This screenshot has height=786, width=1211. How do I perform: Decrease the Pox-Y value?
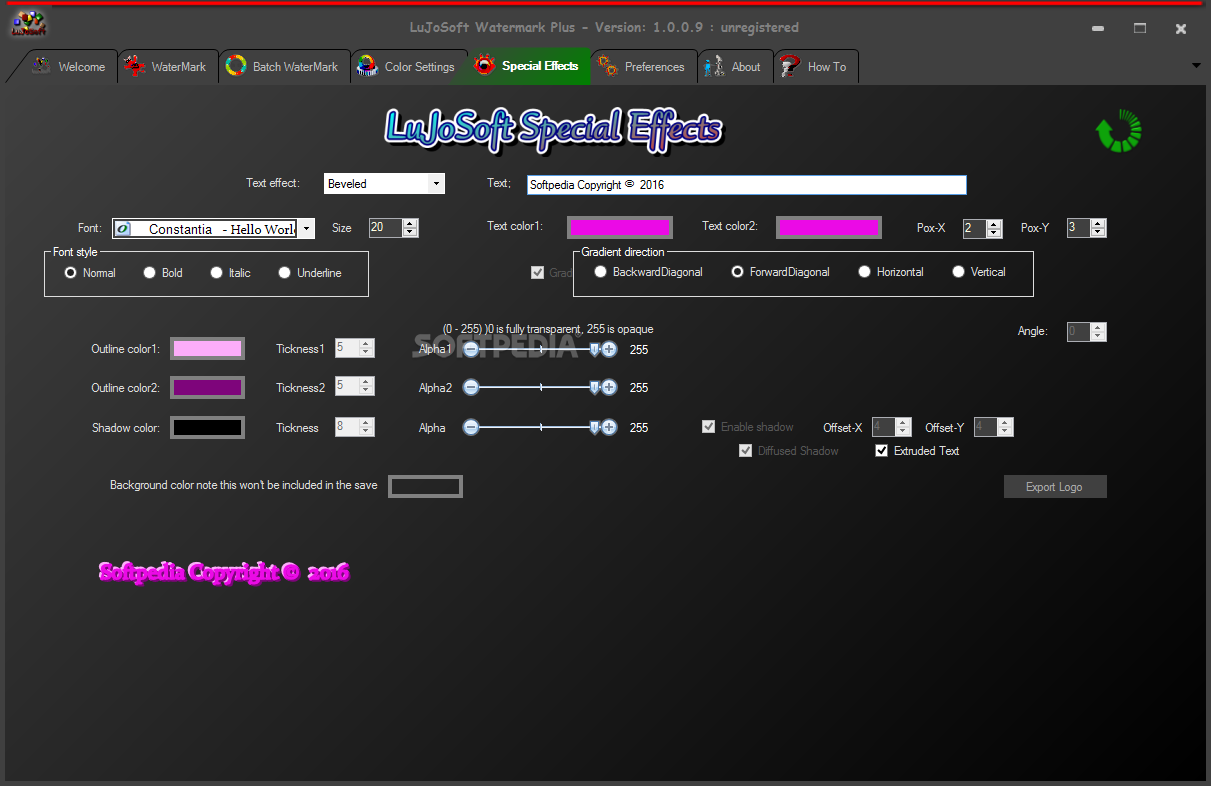coord(1098,233)
